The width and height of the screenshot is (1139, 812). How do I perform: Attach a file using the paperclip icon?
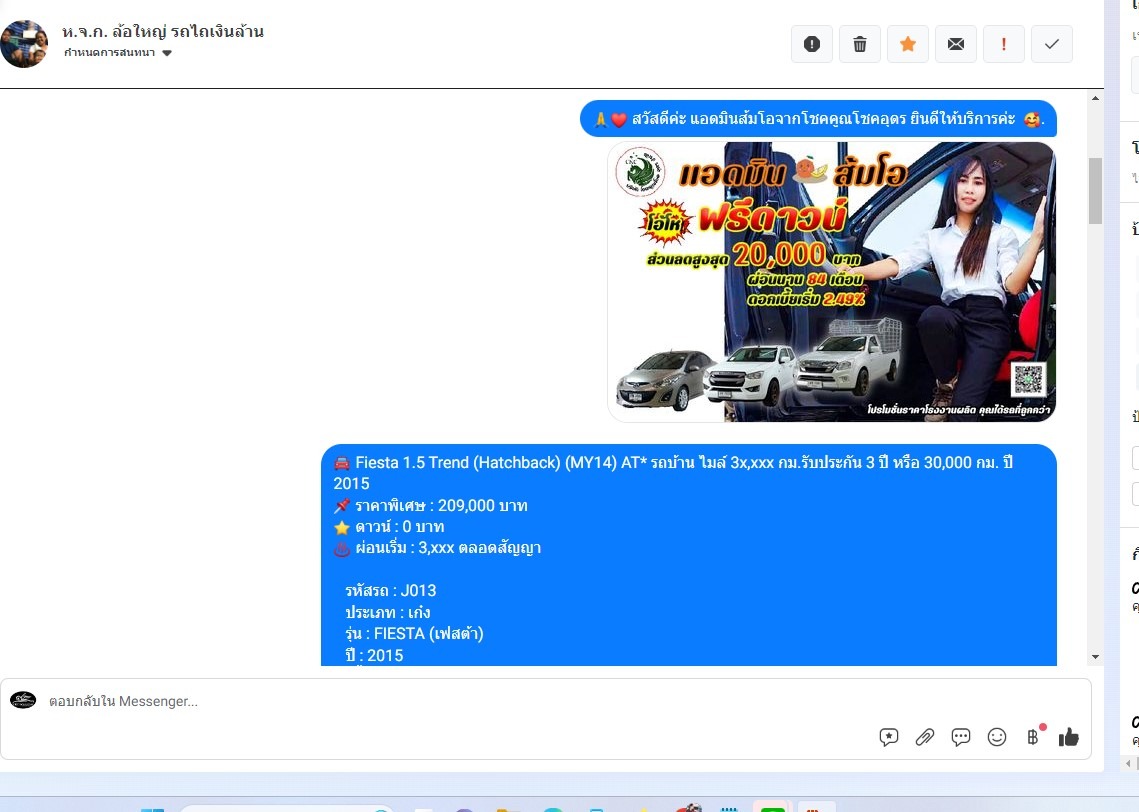pos(925,737)
